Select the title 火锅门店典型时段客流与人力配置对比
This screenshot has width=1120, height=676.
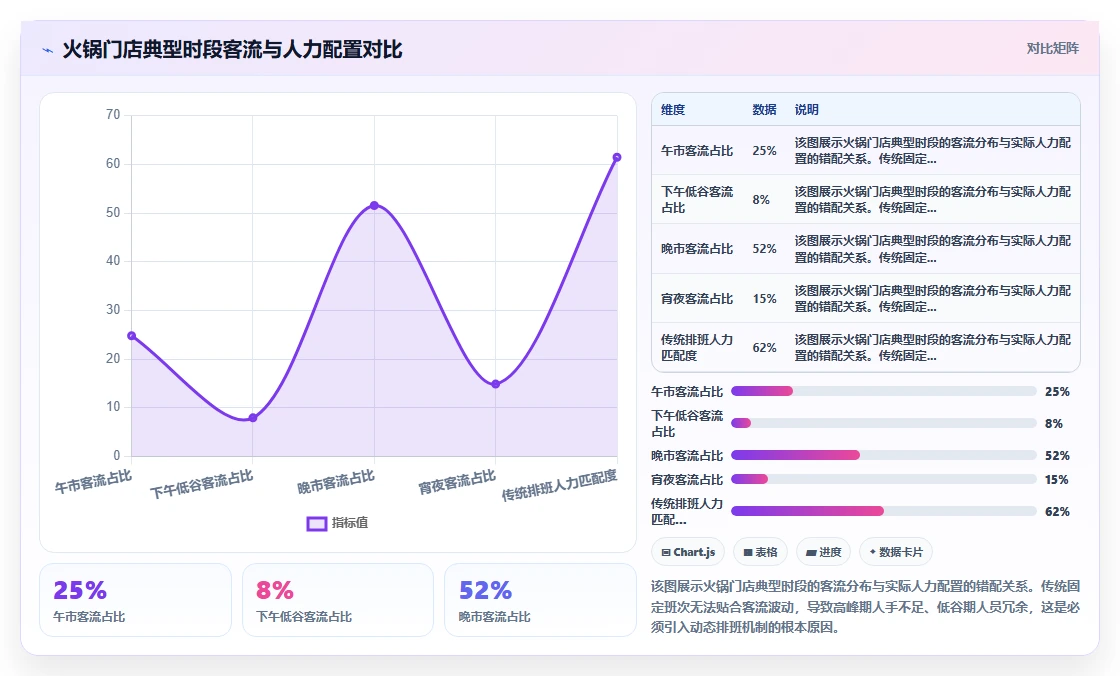(x=232, y=49)
